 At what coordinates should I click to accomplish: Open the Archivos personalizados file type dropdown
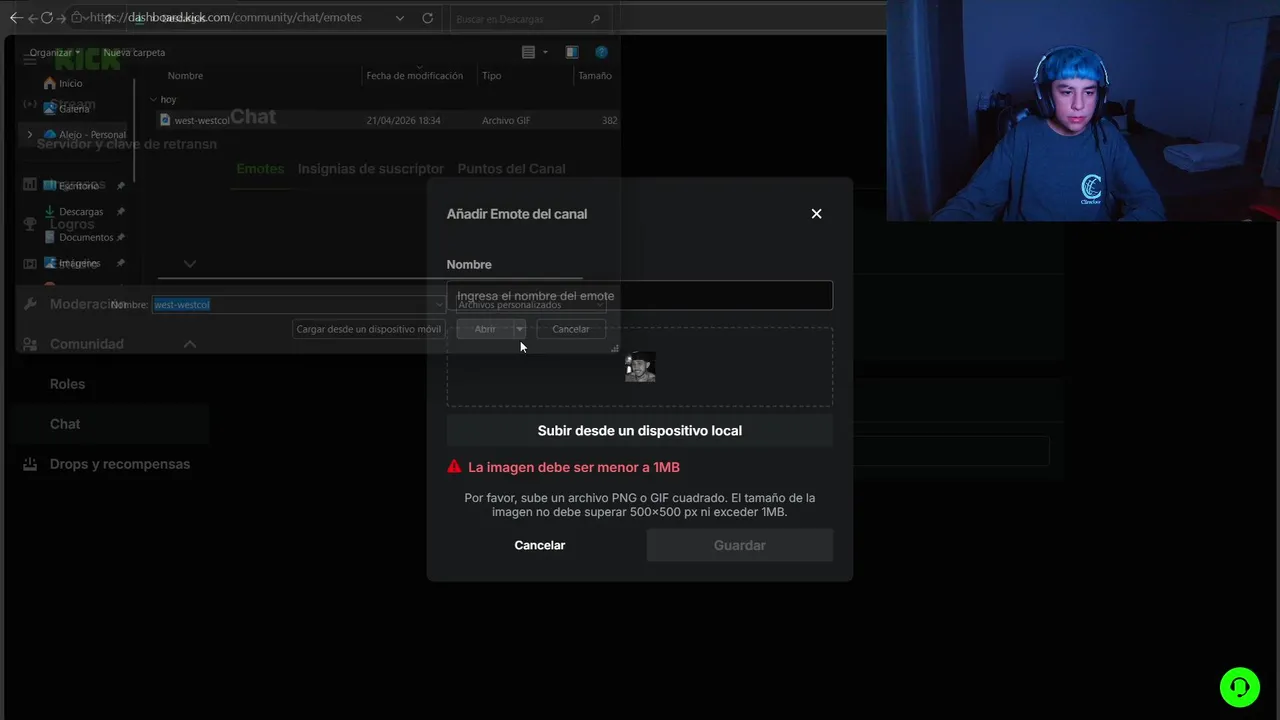coord(531,305)
